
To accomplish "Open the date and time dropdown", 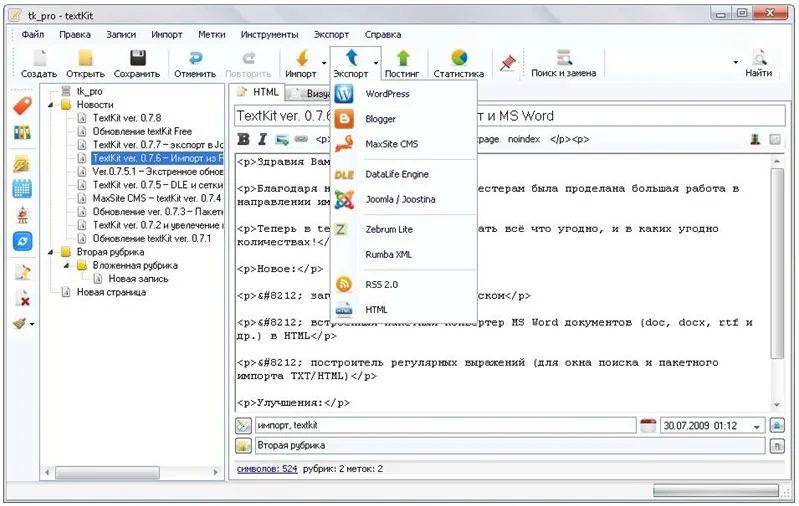I will (757, 426).
